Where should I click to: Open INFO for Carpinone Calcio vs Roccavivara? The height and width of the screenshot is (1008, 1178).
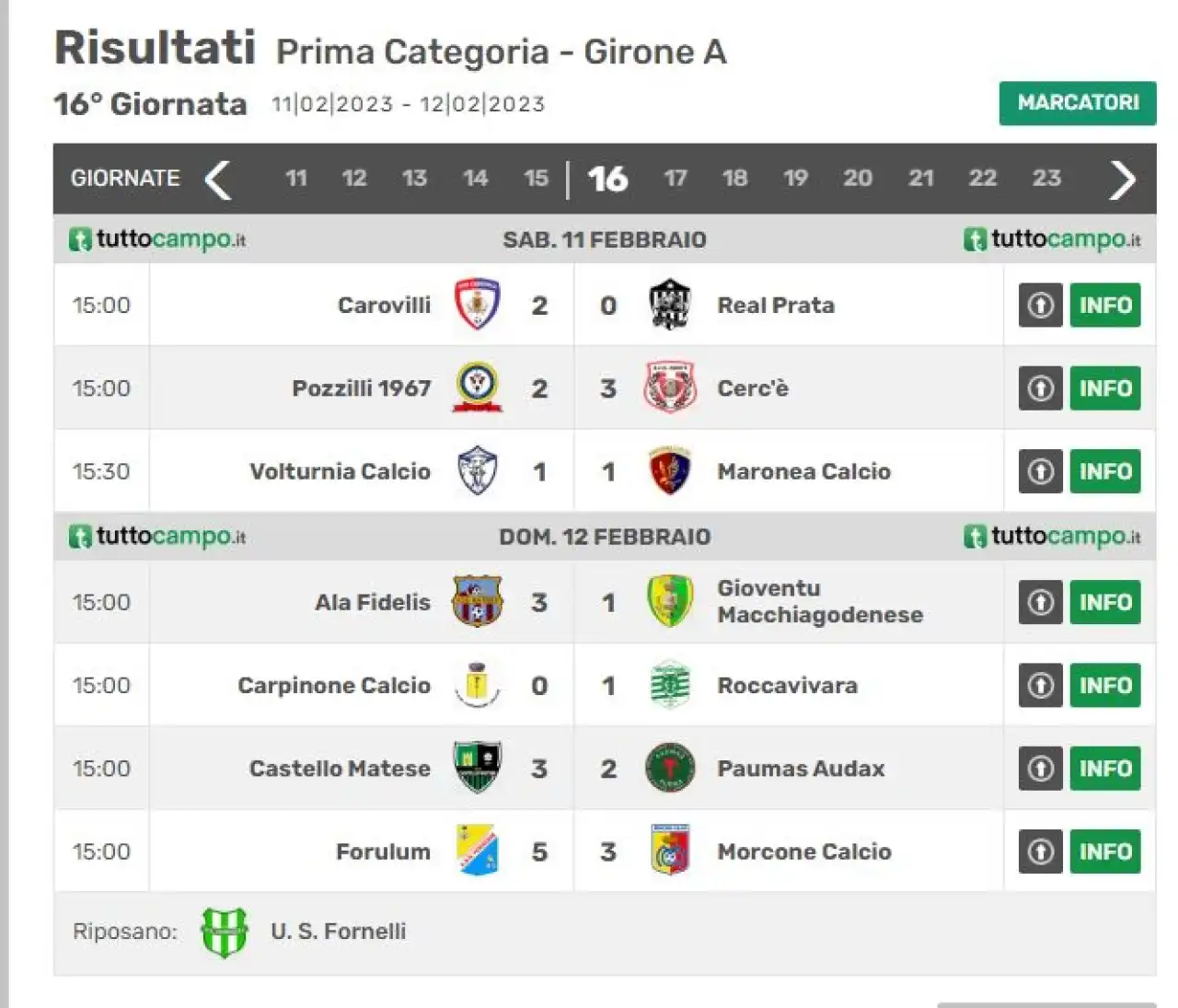[1105, 685]
